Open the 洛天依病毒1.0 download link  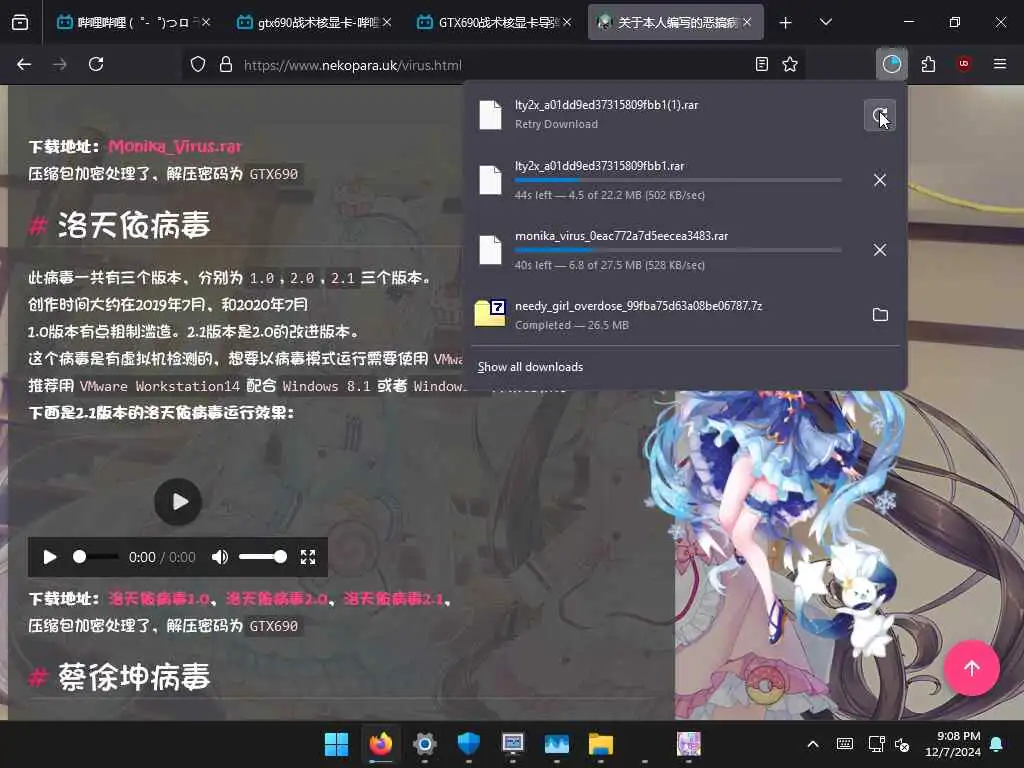pos(159,599)
